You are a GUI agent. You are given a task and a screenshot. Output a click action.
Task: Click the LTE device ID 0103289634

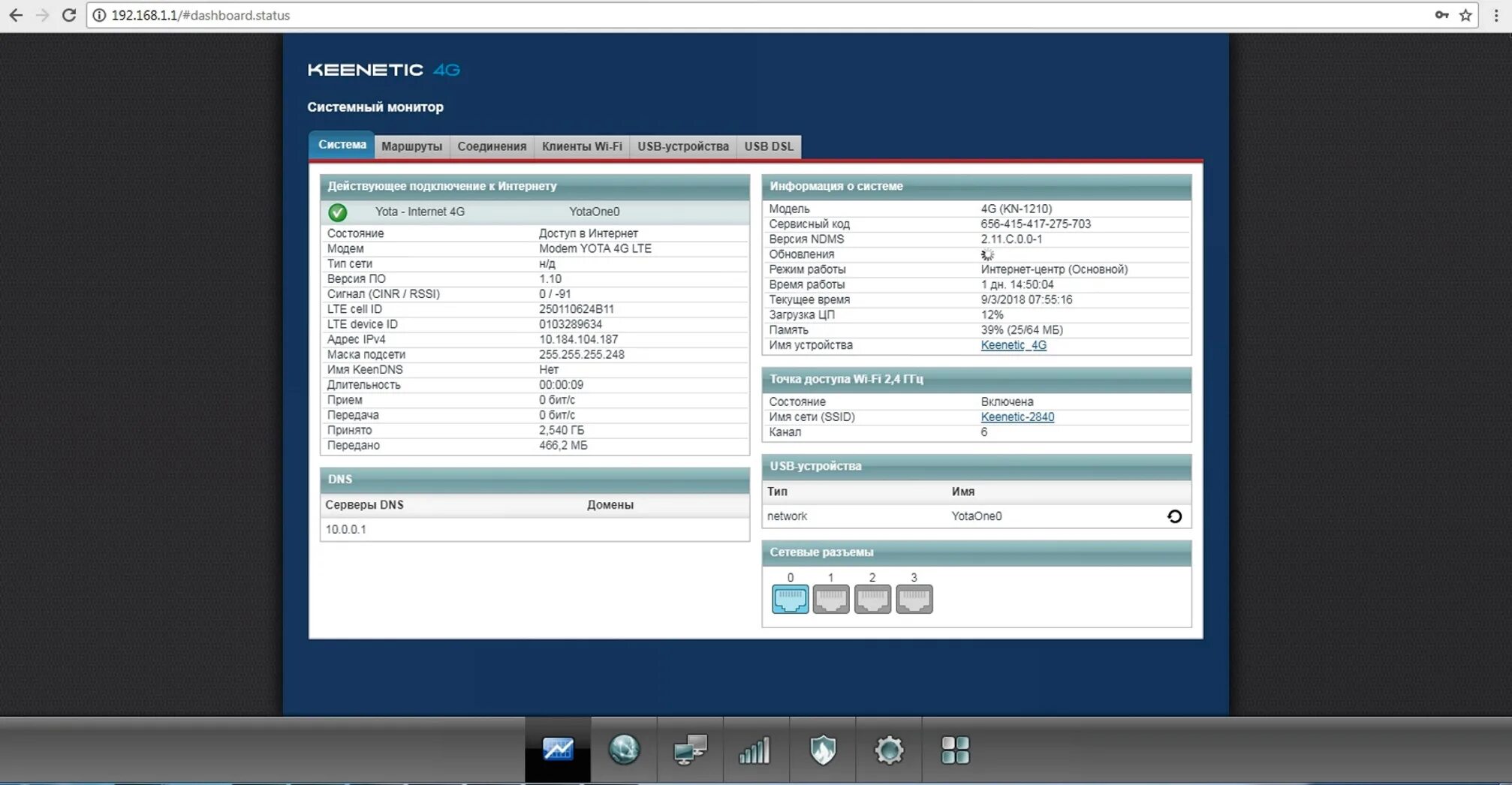[x=570, y=324]
